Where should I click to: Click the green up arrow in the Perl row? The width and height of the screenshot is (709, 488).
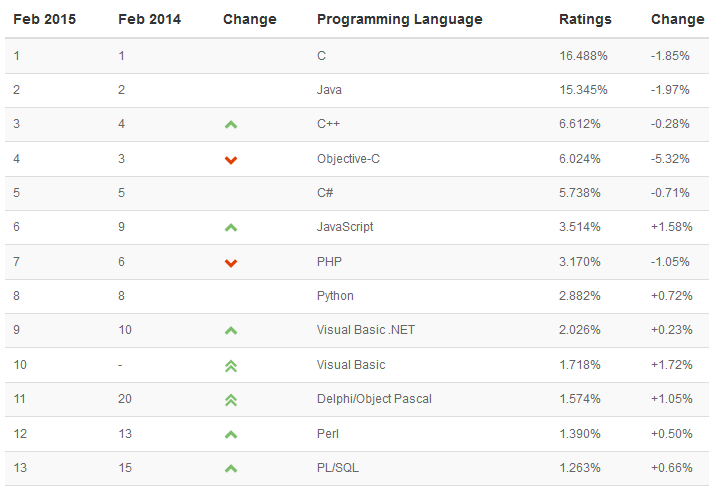click(231, 435)
